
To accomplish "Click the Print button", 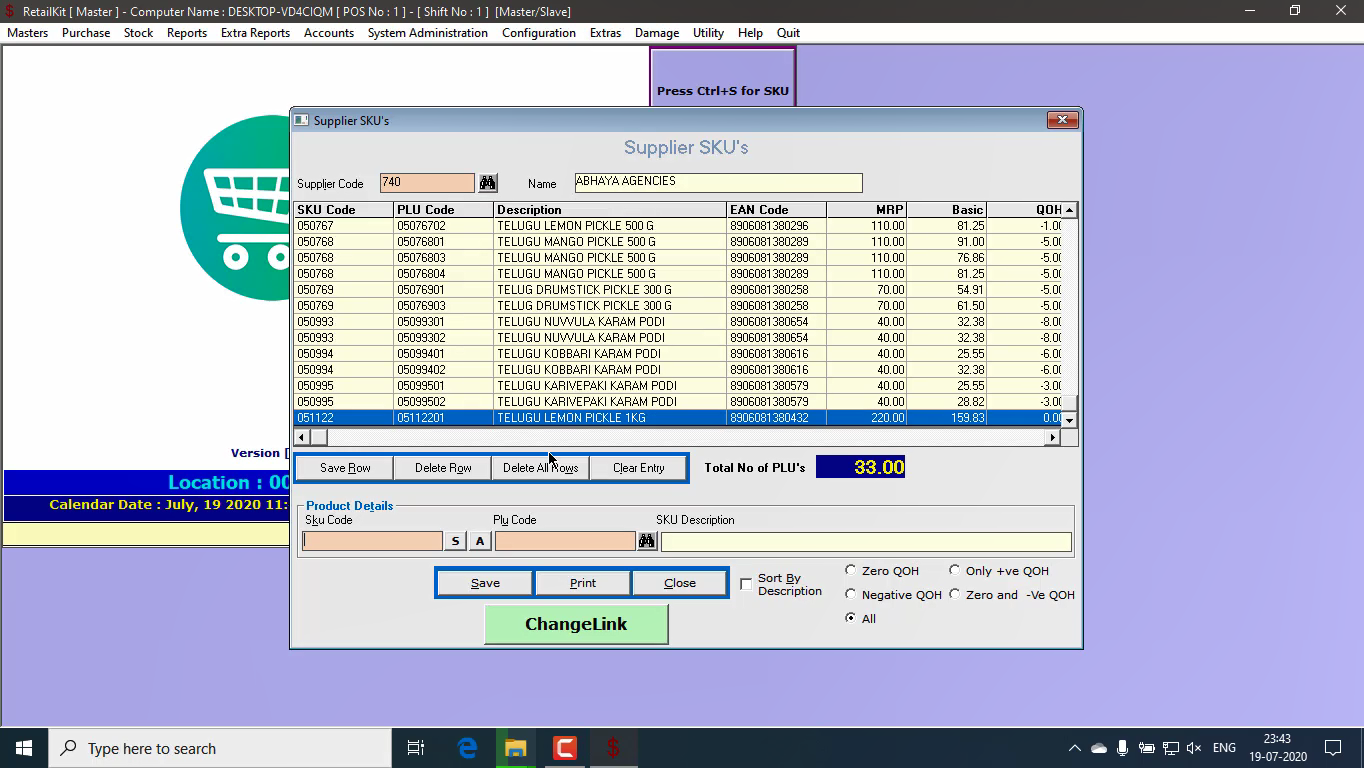I will tap(583, 583).
